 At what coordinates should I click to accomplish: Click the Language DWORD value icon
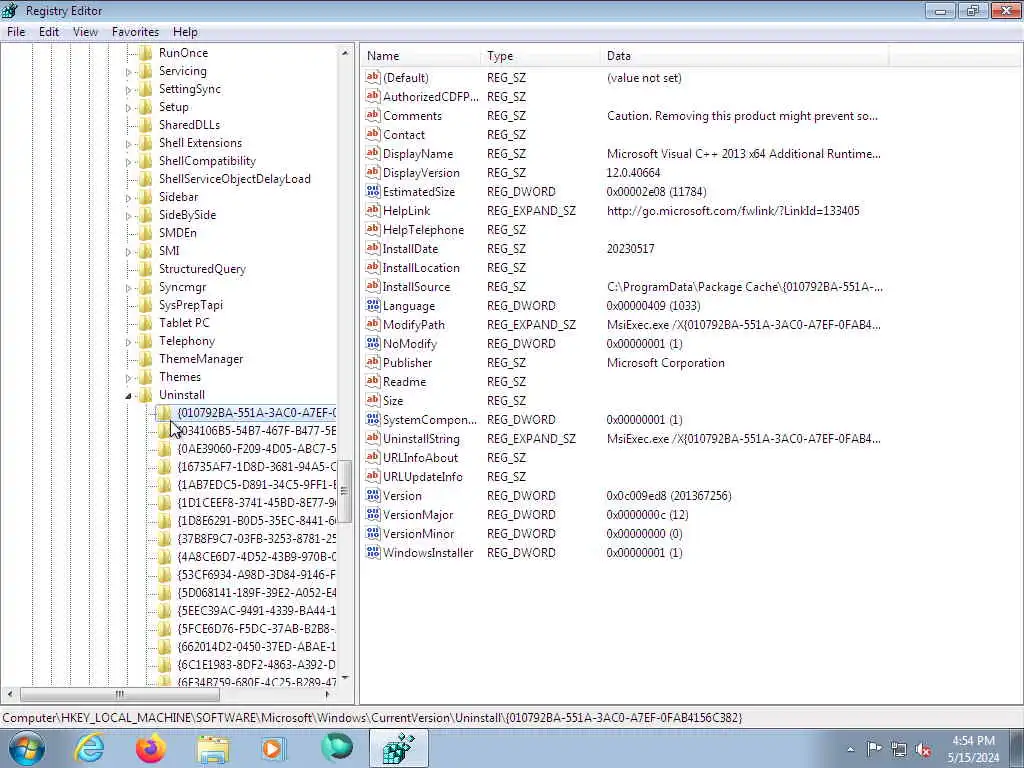coord(373,305)
